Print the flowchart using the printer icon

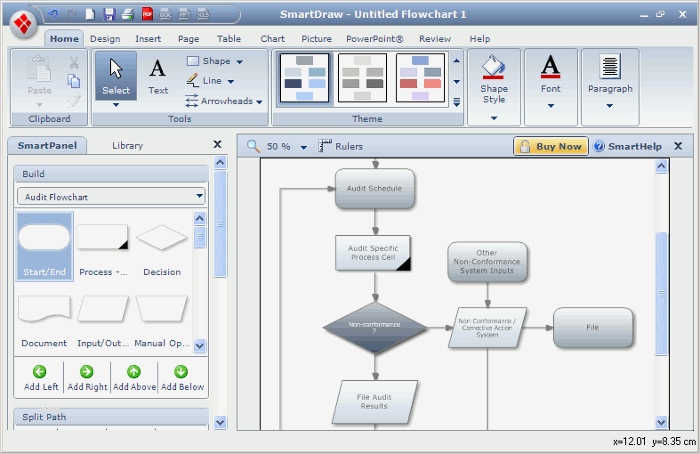pos(128,14)
